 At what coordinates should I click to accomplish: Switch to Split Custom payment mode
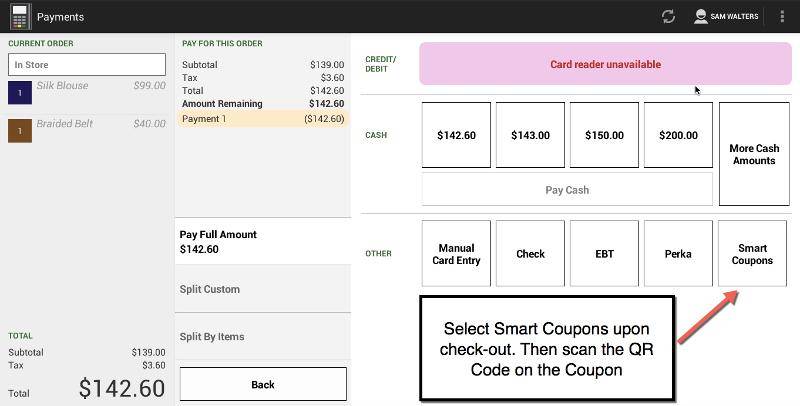pos(263,289)
